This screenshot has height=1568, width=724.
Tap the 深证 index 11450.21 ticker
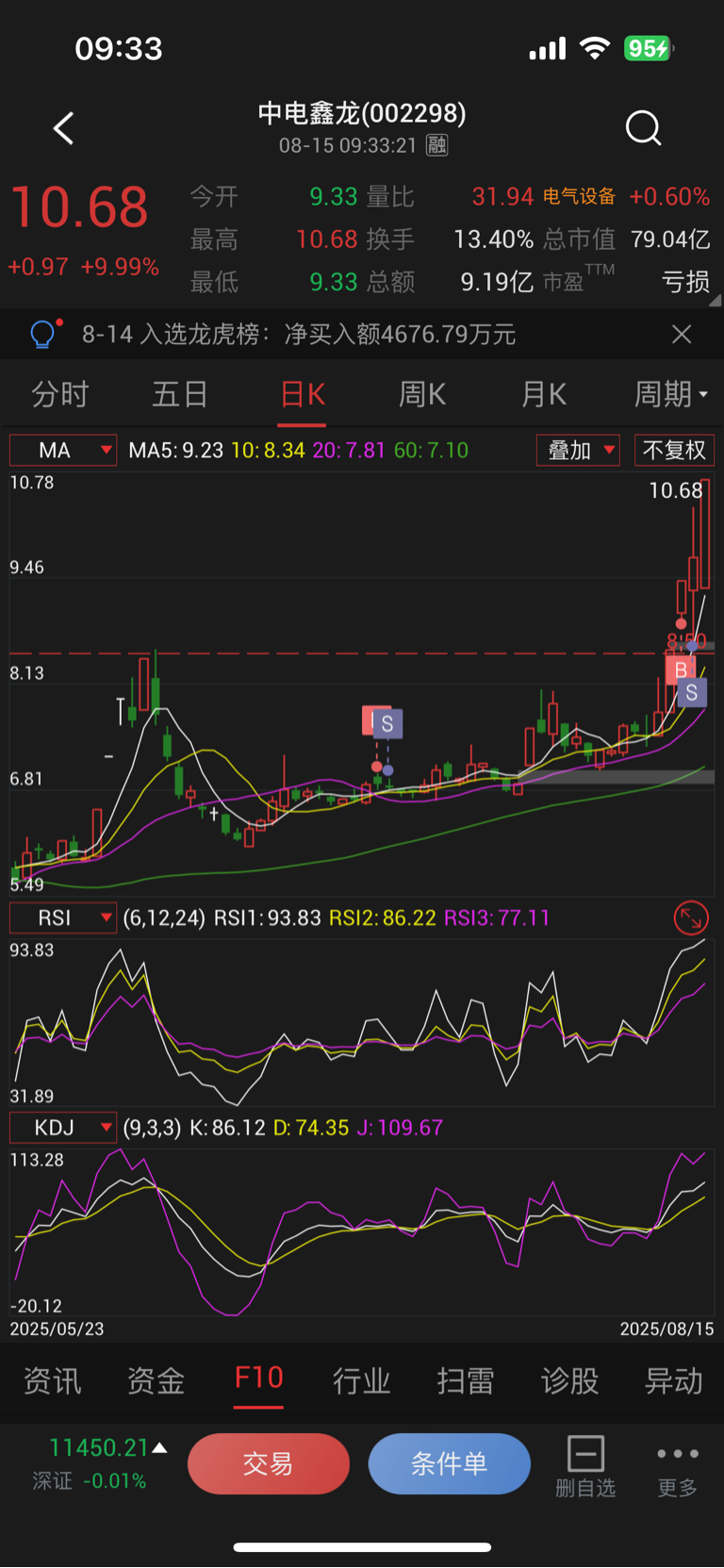click(99, 1463)
